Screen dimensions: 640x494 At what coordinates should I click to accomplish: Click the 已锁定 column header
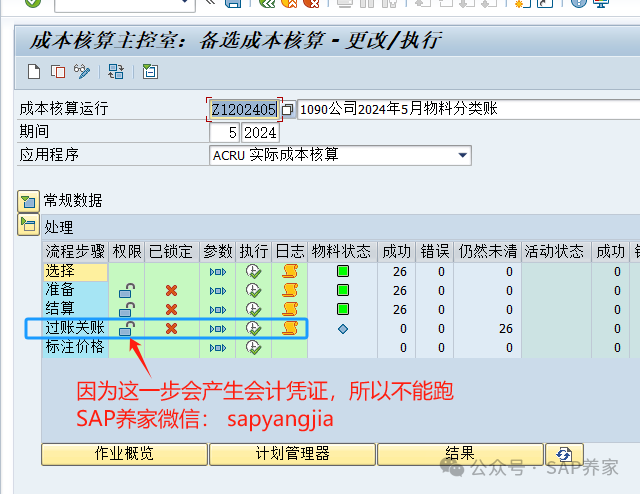click(171, 251)
